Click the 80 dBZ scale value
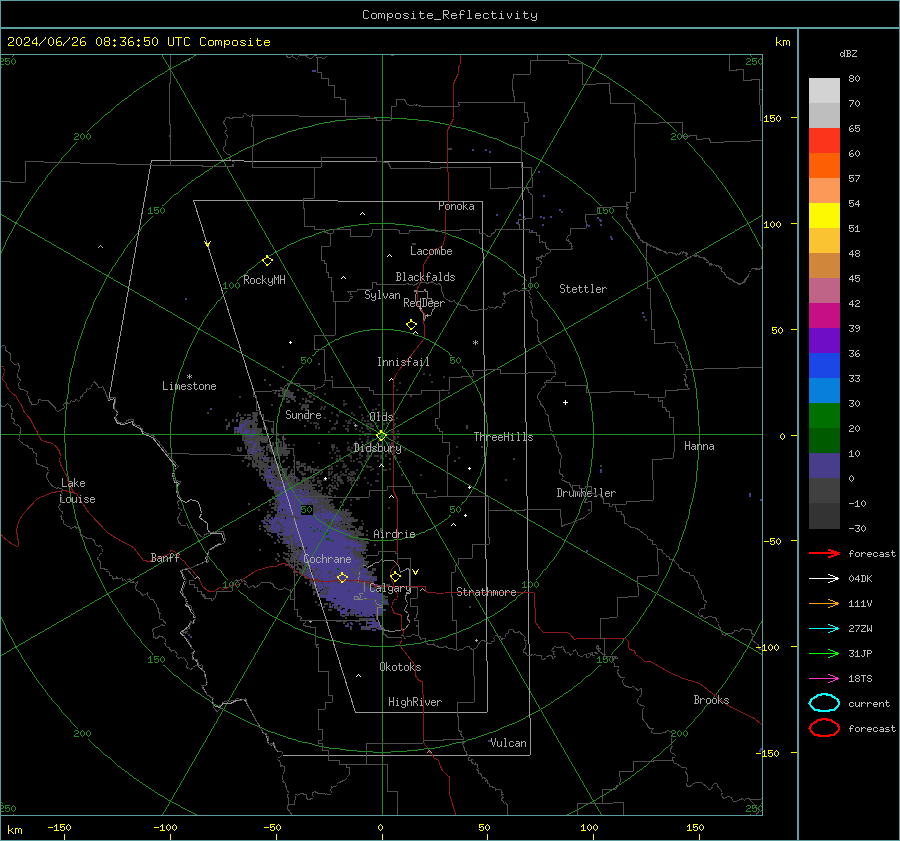Image resolution: width=900 pixels, height=841 pixels. 854,79
